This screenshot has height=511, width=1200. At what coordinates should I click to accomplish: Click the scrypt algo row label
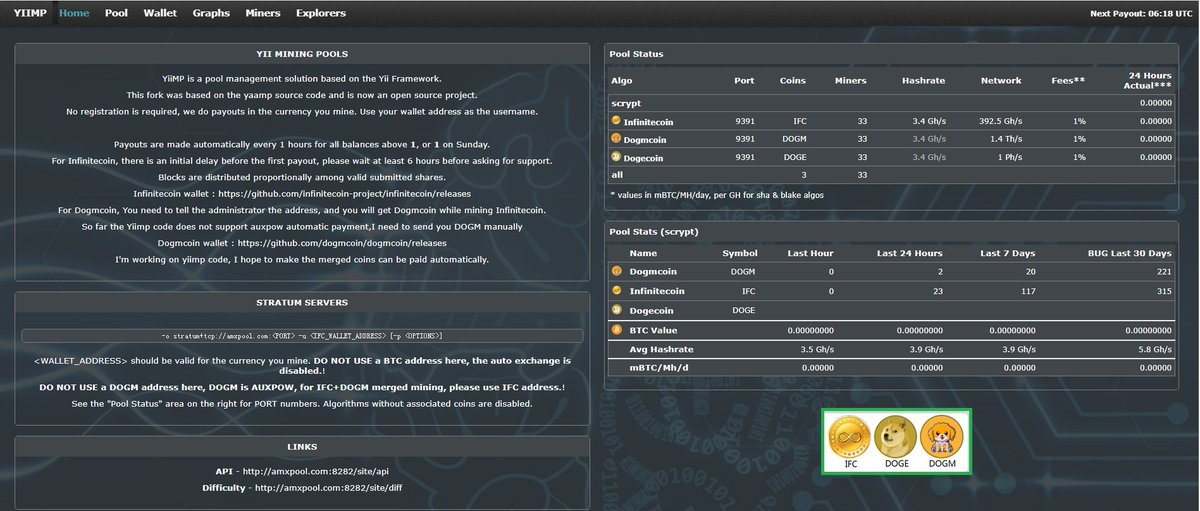[x=626, y=103]
